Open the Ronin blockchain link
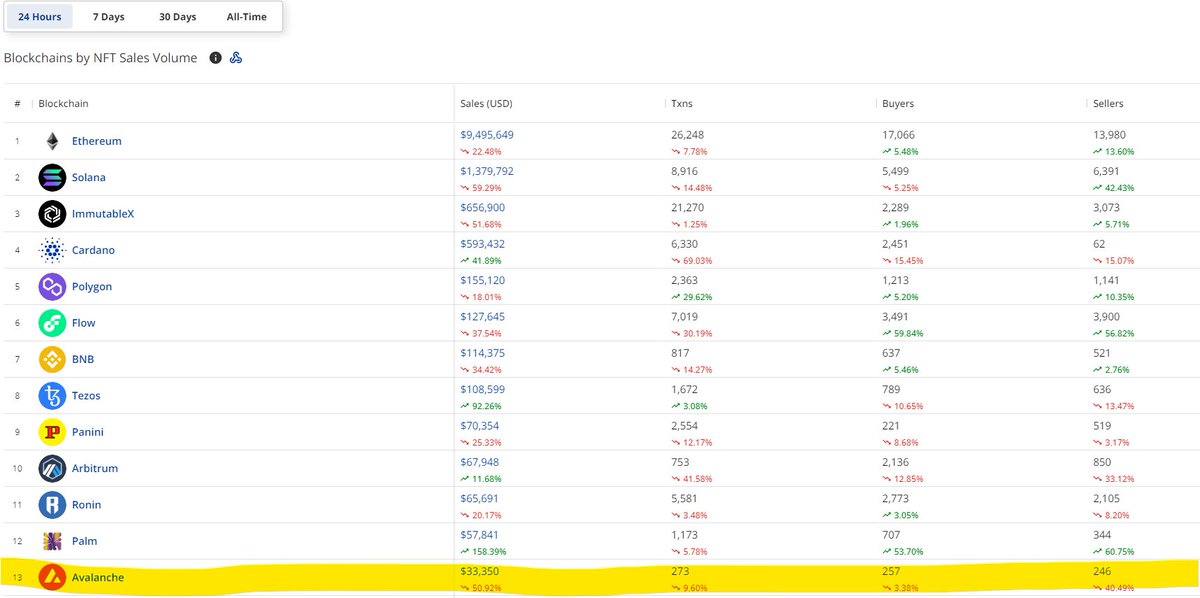The image size is (1200, 598). pos(86,505)
